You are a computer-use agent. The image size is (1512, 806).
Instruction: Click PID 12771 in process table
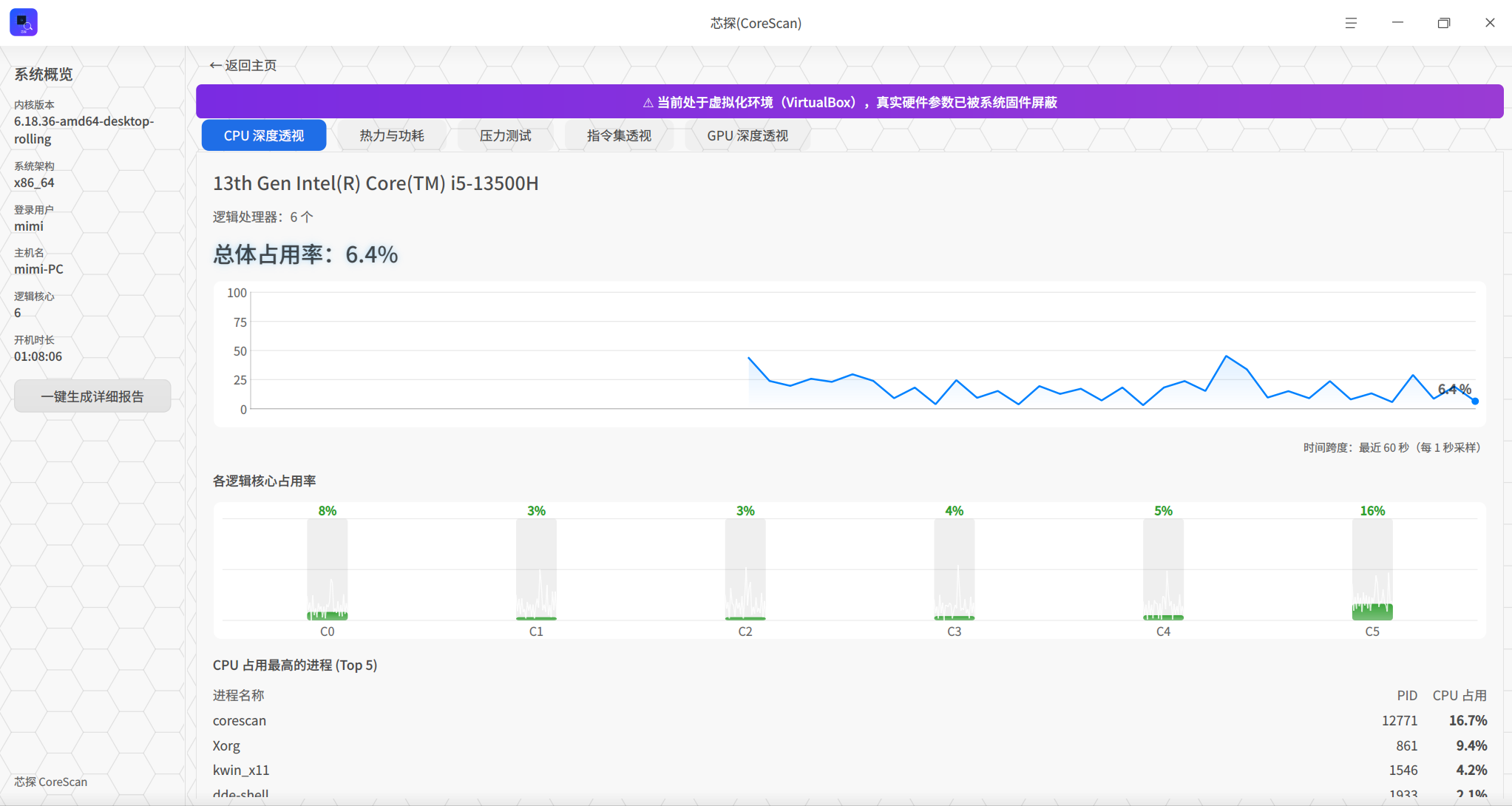(x=1400, y=720)
